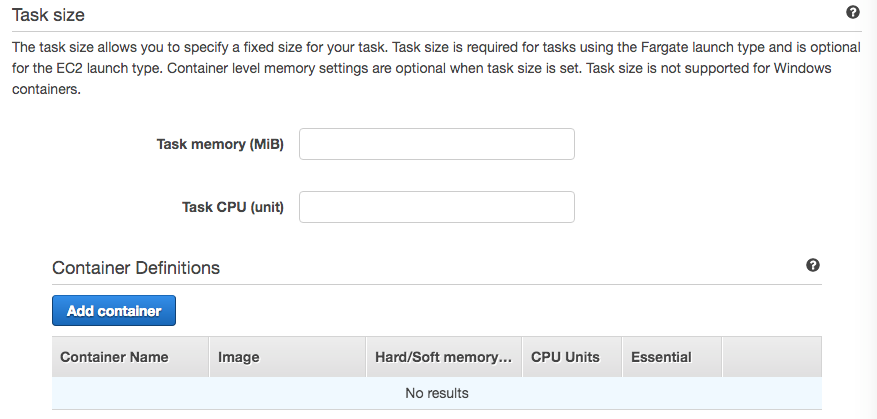Click the blank last table column header
877x419 pixels.
tap(771, 357)
